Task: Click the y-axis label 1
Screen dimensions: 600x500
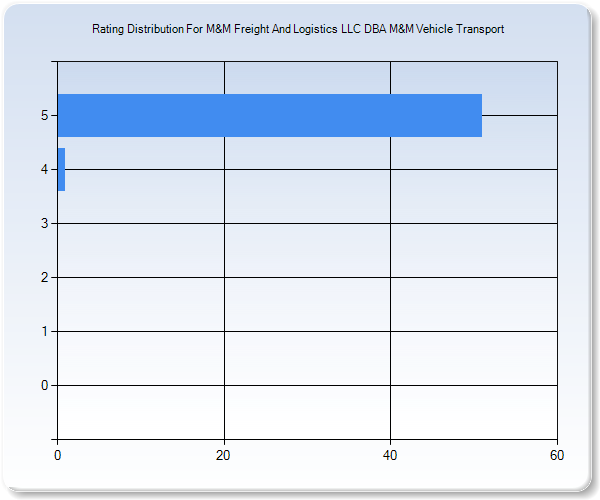Action: (x=45, y=331)
